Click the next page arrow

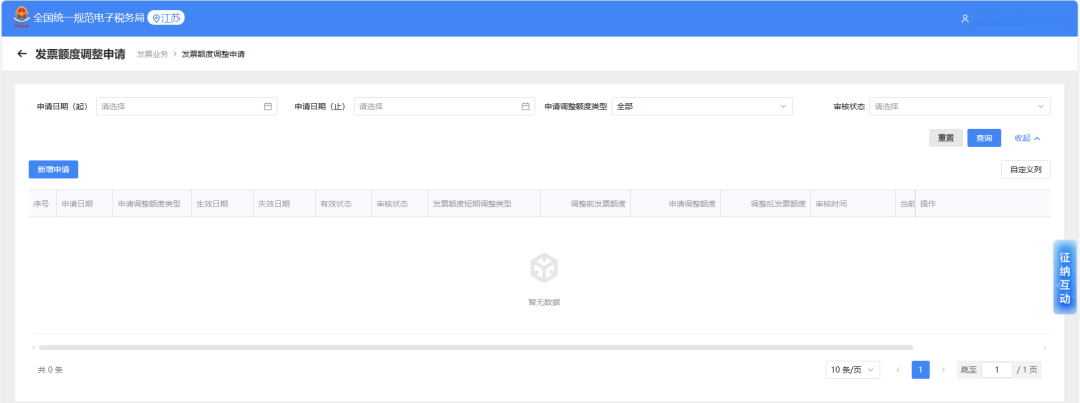(944, 370)
